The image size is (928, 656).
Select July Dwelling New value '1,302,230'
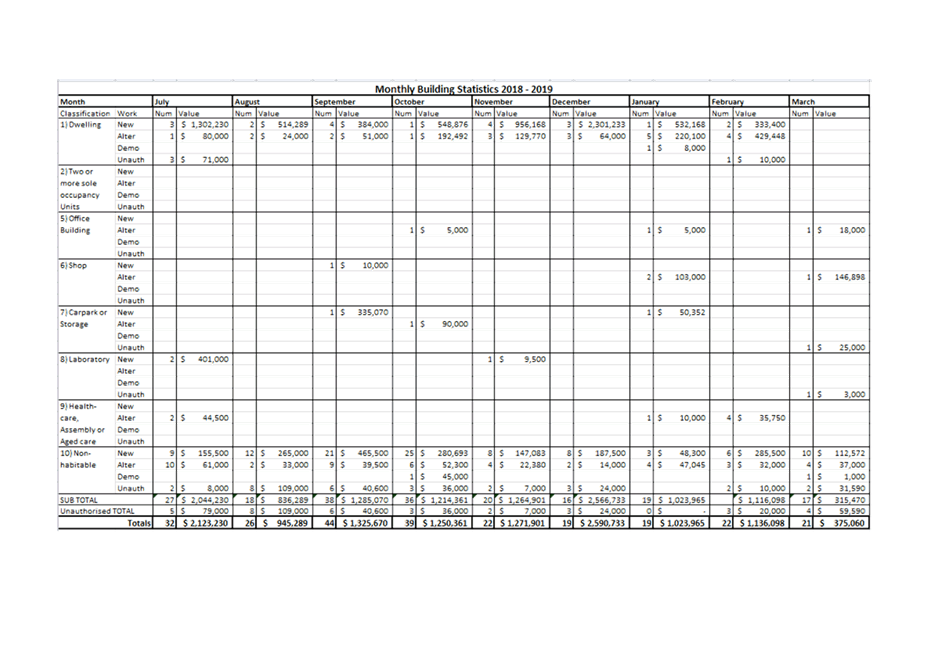coord(209,125)
